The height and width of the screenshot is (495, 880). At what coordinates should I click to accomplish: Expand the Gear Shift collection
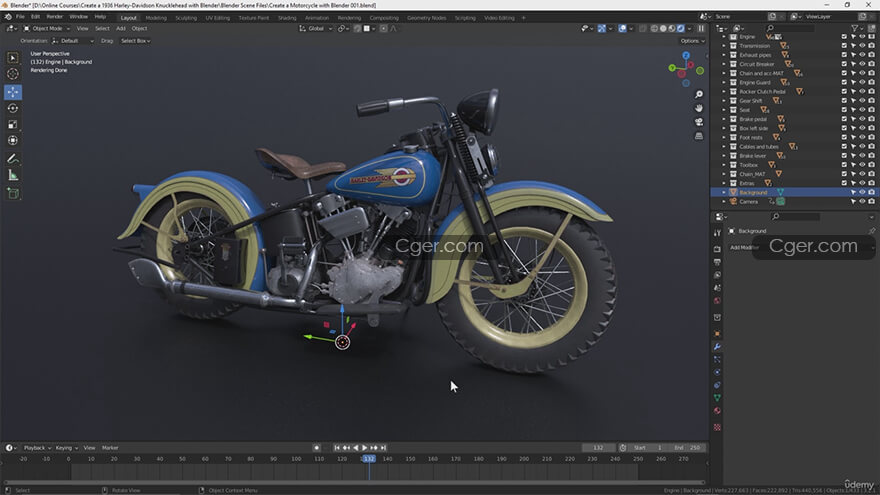click(724, 101)
